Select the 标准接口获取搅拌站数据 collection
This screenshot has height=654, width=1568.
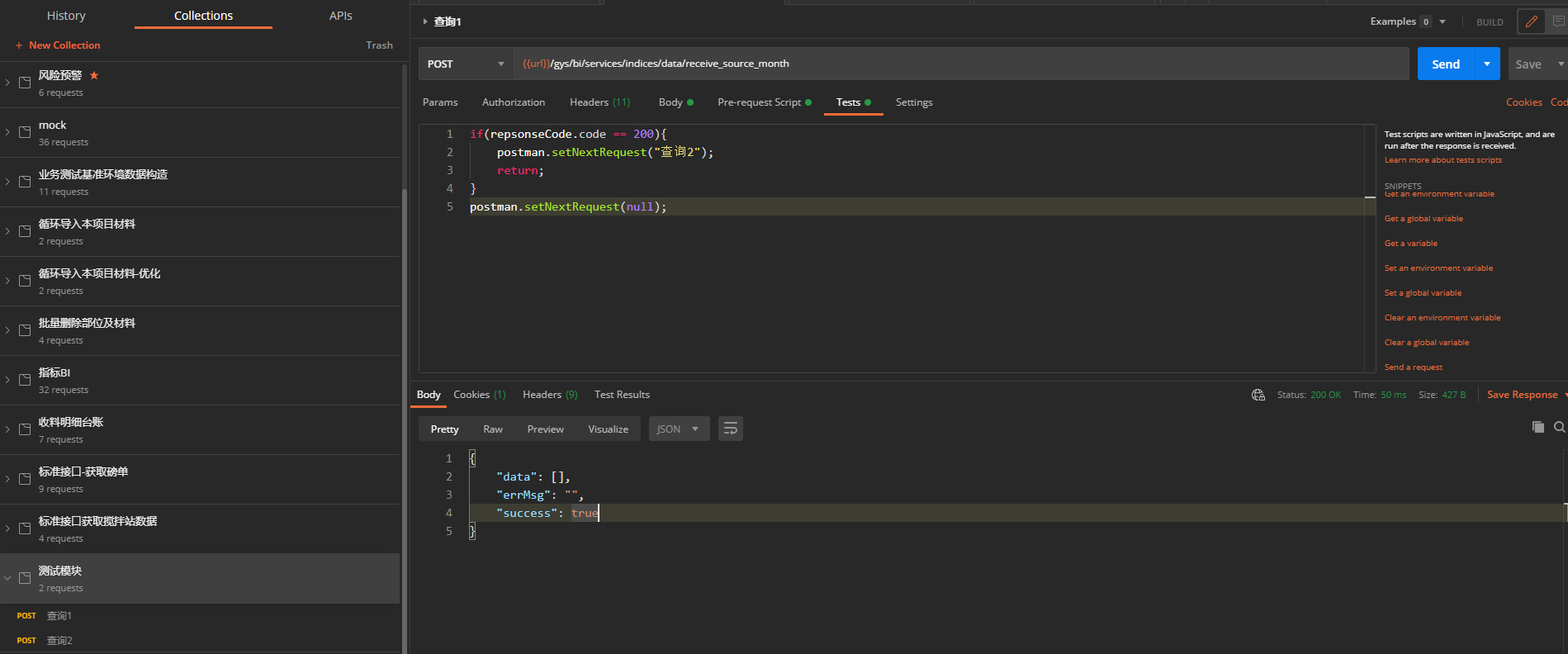(200, 528)
